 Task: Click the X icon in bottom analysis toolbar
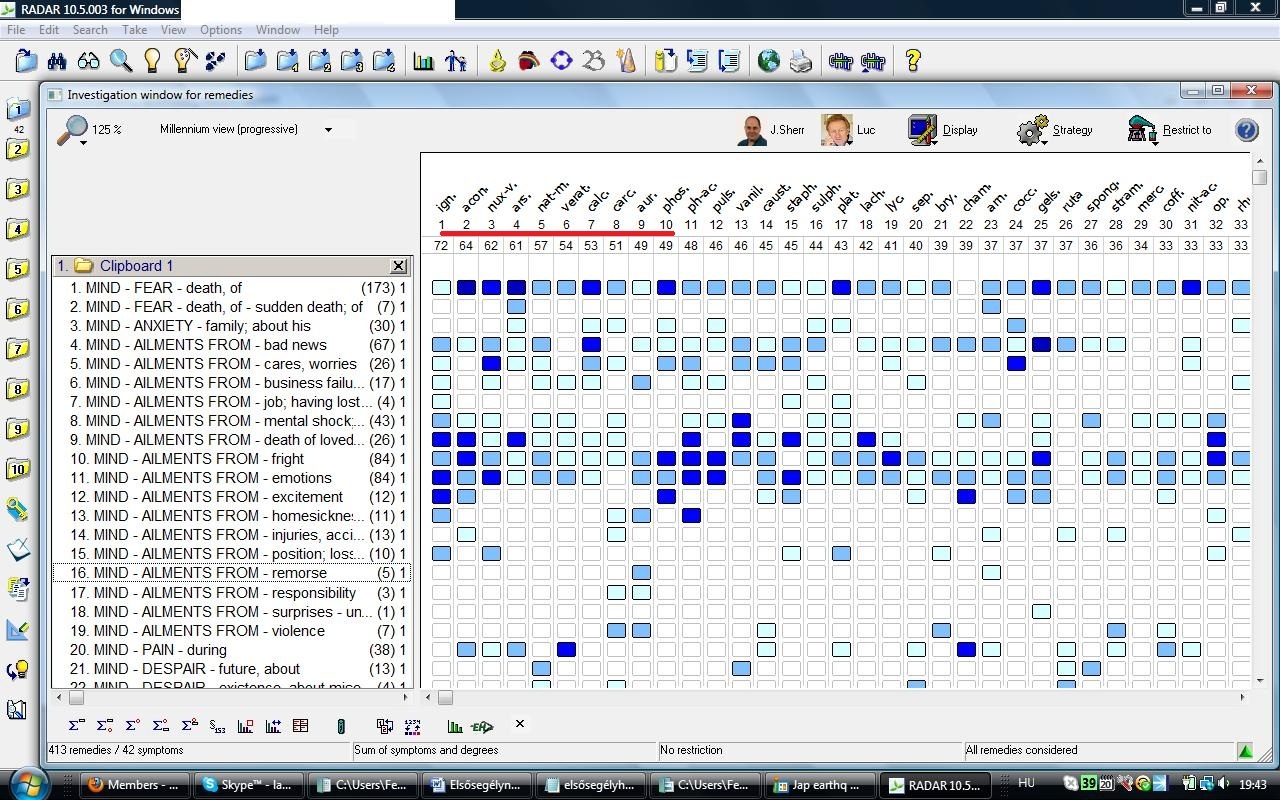coord(519,724)
